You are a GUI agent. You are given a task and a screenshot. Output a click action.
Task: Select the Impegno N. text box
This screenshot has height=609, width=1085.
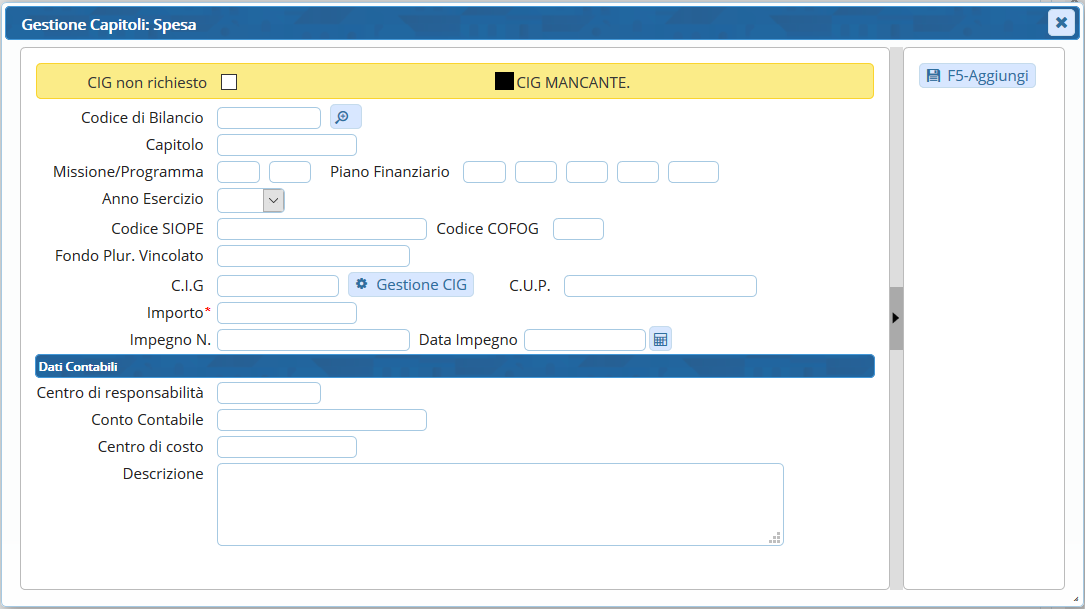pos(313,340)
